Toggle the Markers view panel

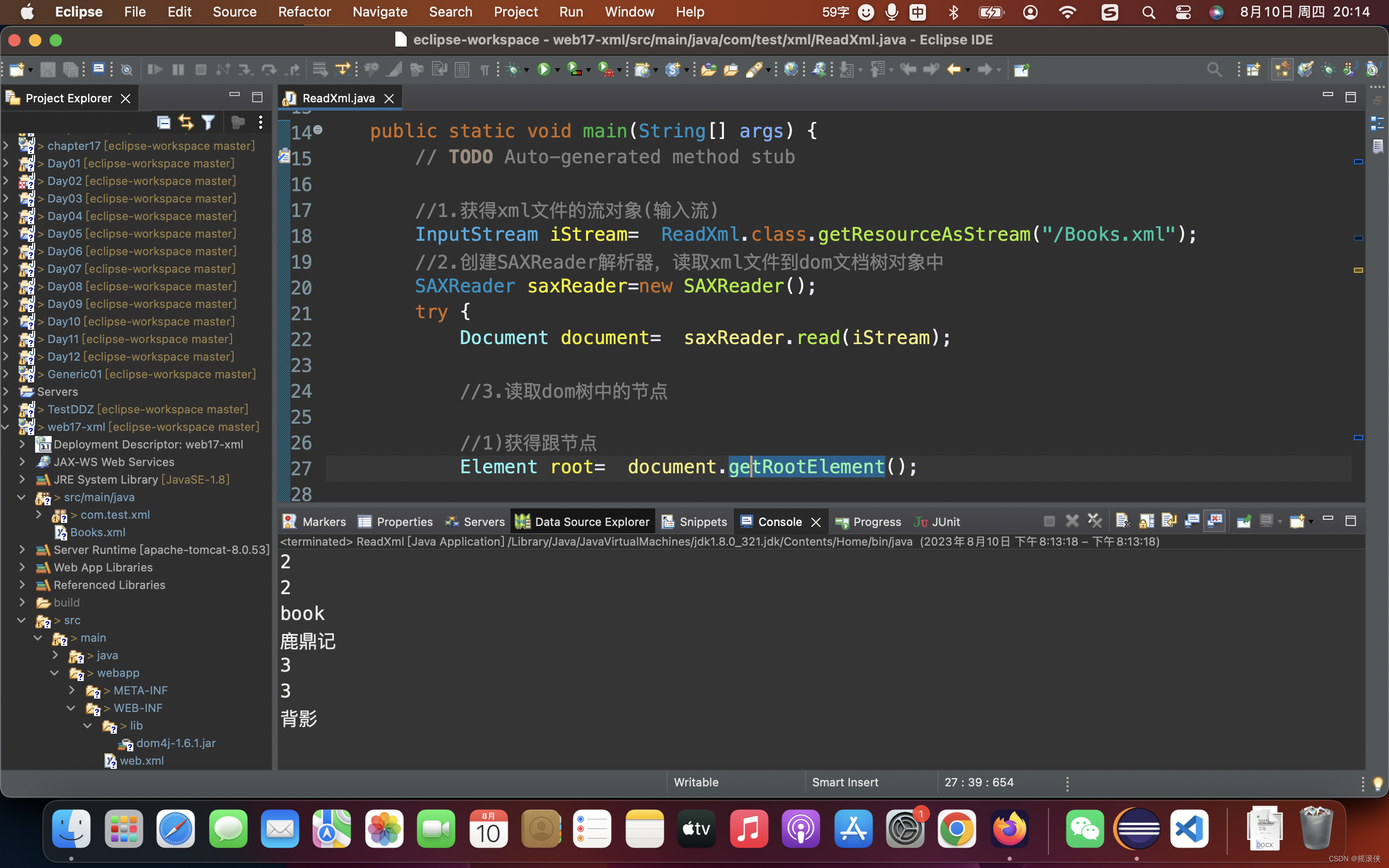(315, 521)
